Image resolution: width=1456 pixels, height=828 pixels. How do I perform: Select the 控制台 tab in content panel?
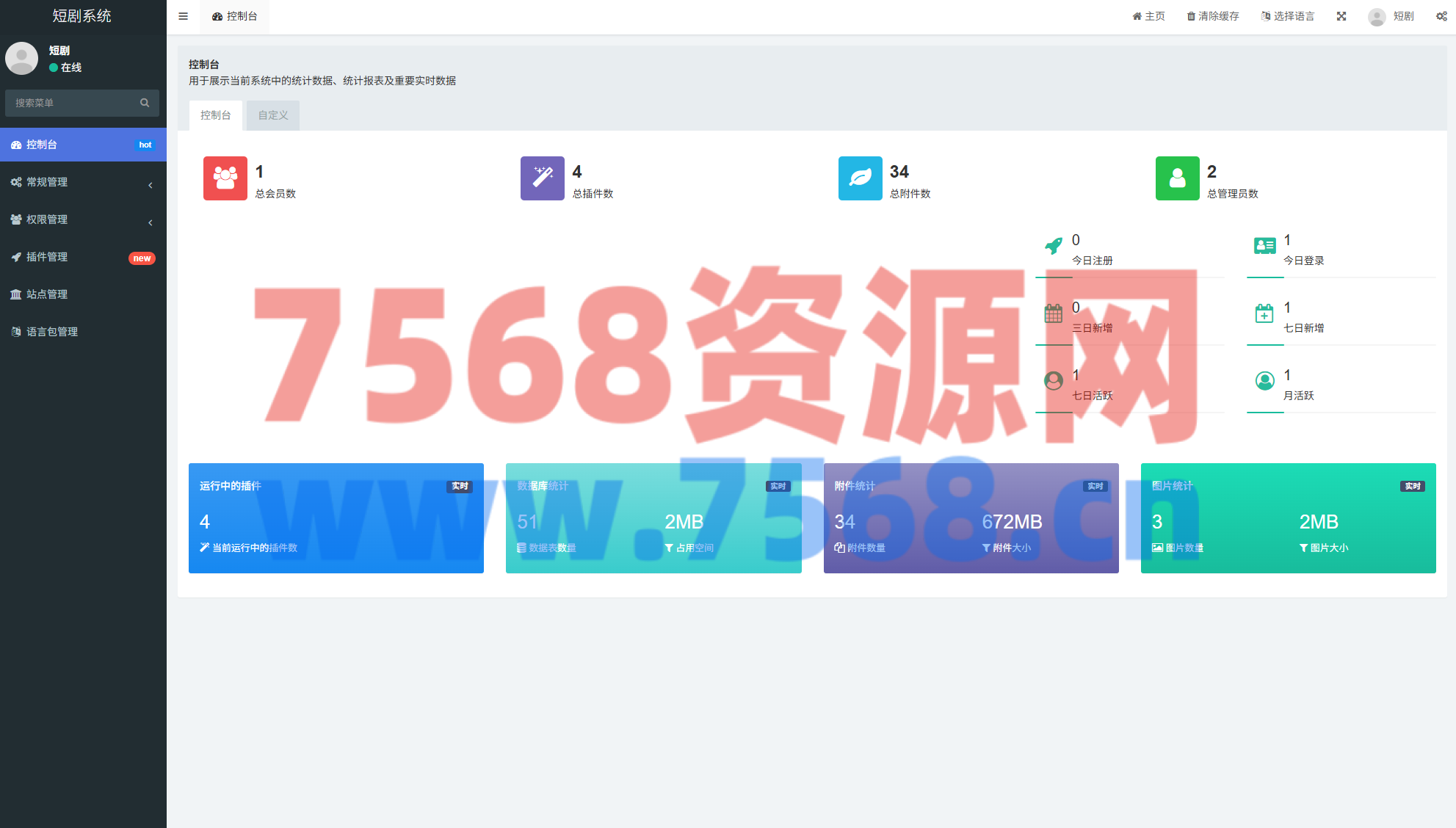tap(215, 115)
